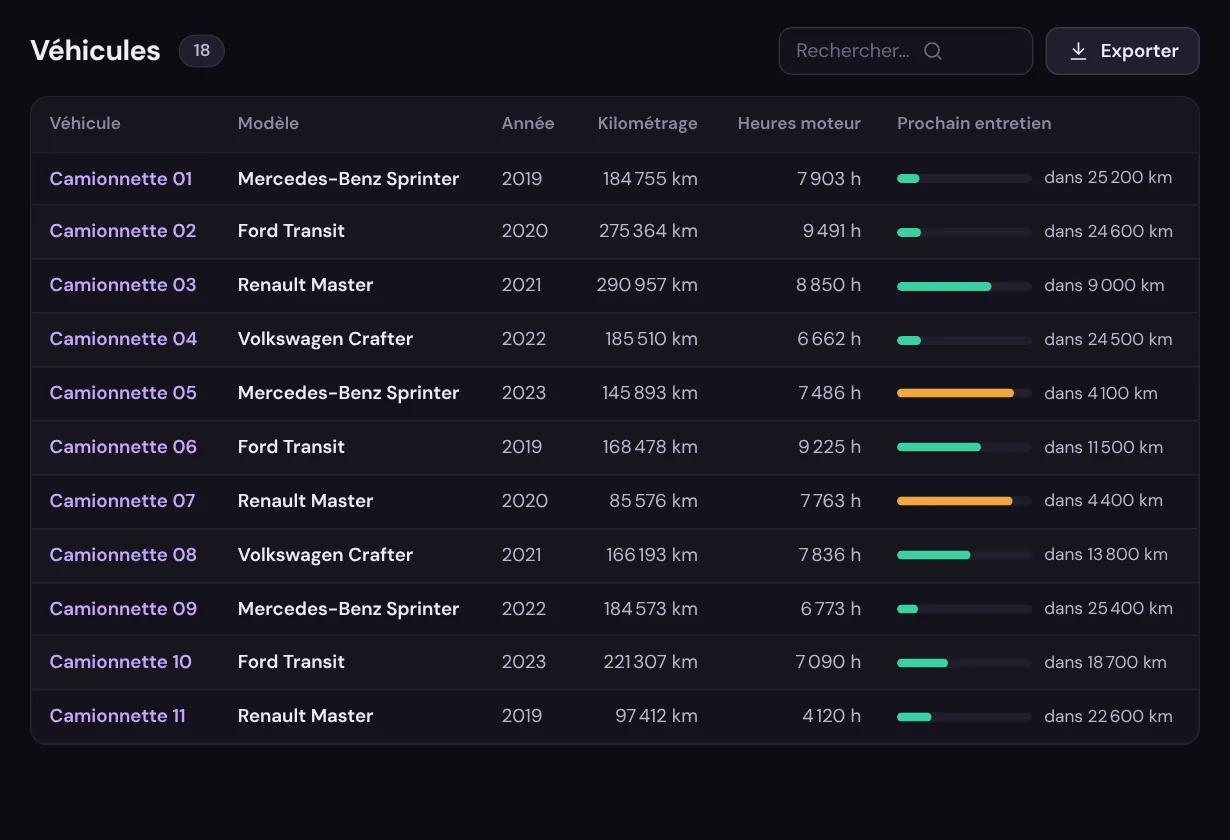
Task: Click the engine hours value 9 491 h
Action: tap(832, 231)
